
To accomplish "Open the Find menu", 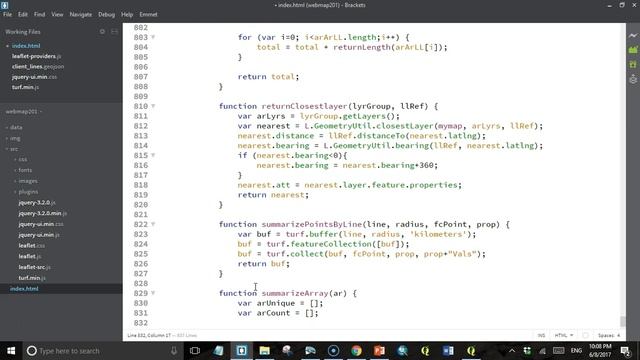I will (x=40, y=14).
